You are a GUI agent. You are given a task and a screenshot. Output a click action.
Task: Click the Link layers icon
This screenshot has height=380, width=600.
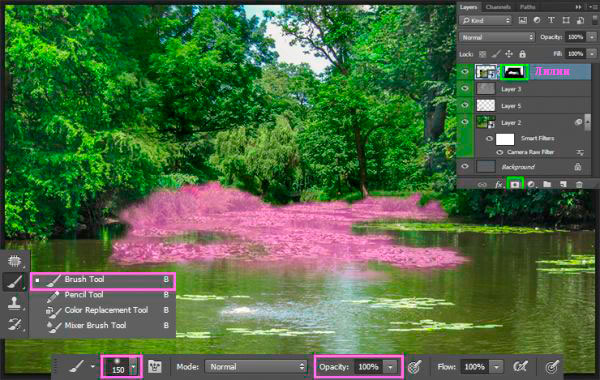coord(482,184)
